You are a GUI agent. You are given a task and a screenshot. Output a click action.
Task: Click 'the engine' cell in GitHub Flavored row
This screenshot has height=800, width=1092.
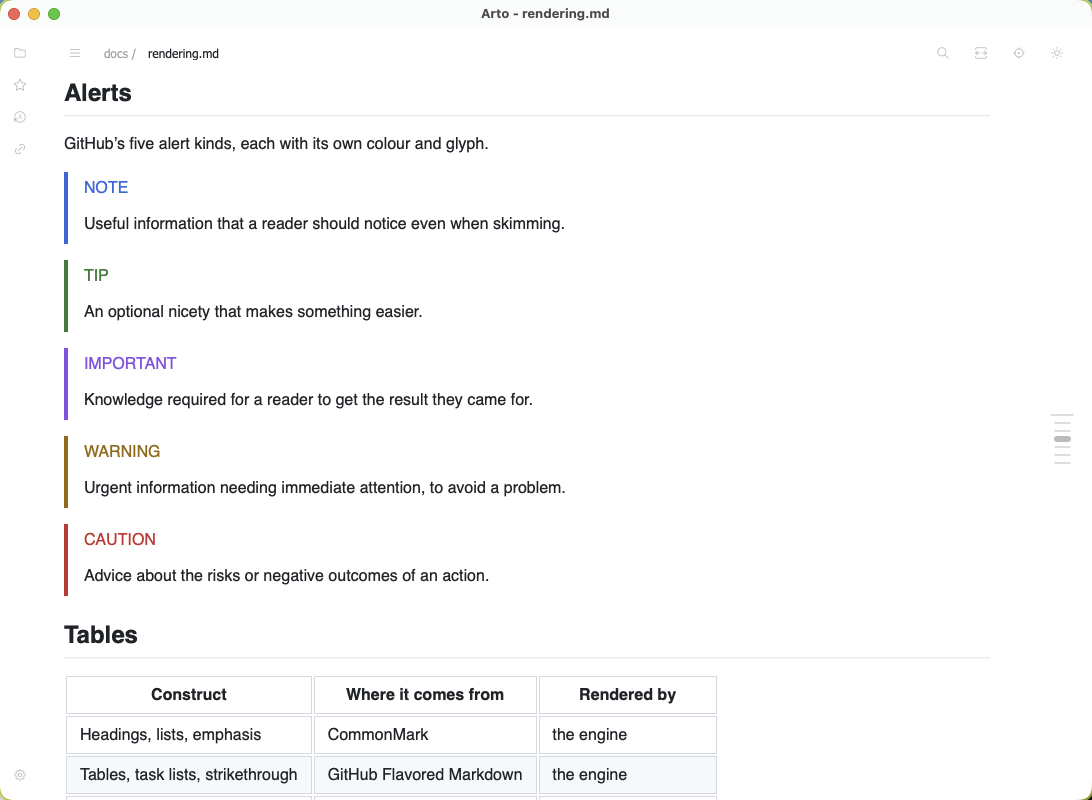[627, 774]
